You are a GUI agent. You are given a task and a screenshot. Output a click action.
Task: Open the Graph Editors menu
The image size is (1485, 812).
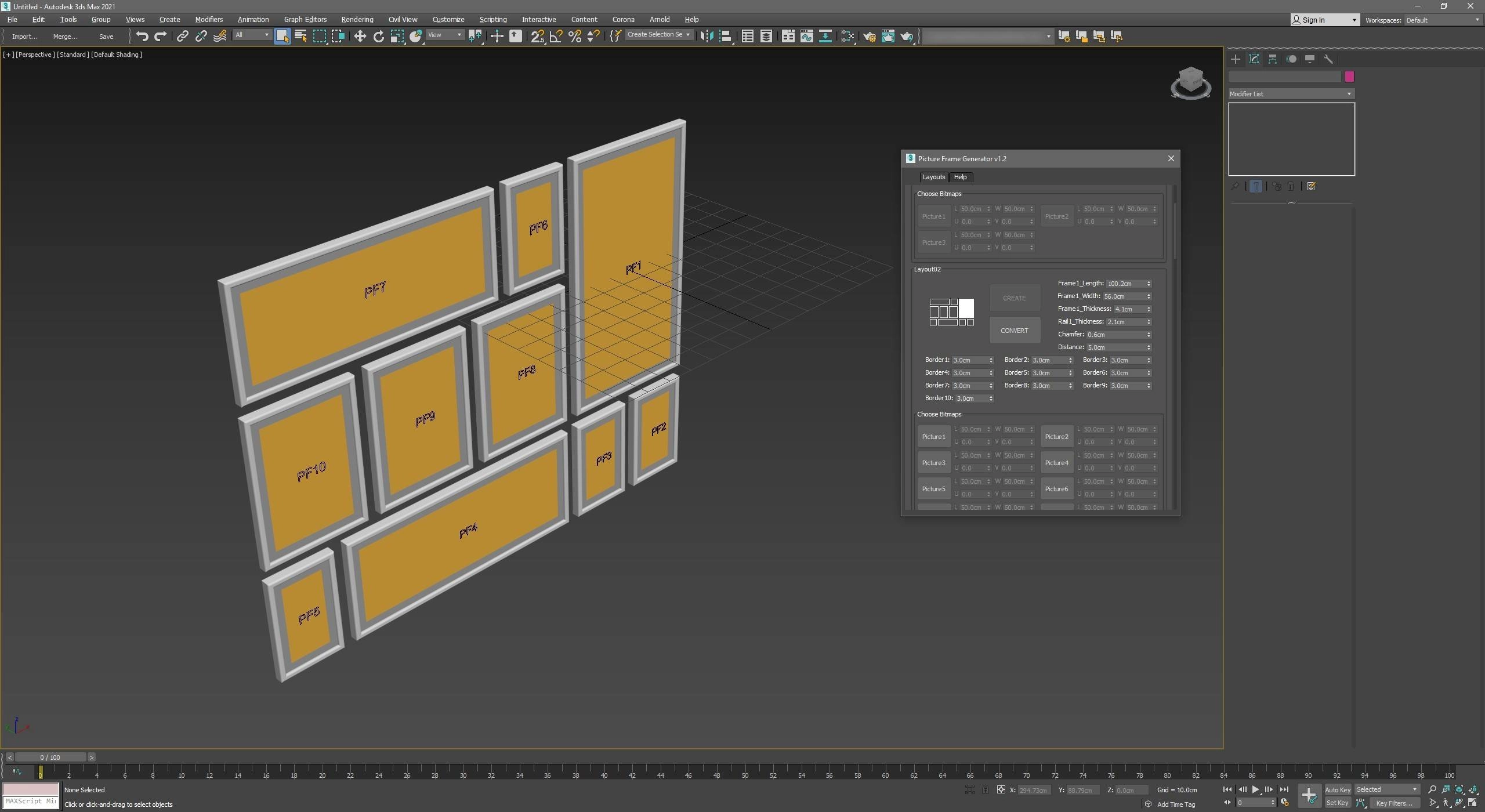click(x=305, y=20)
